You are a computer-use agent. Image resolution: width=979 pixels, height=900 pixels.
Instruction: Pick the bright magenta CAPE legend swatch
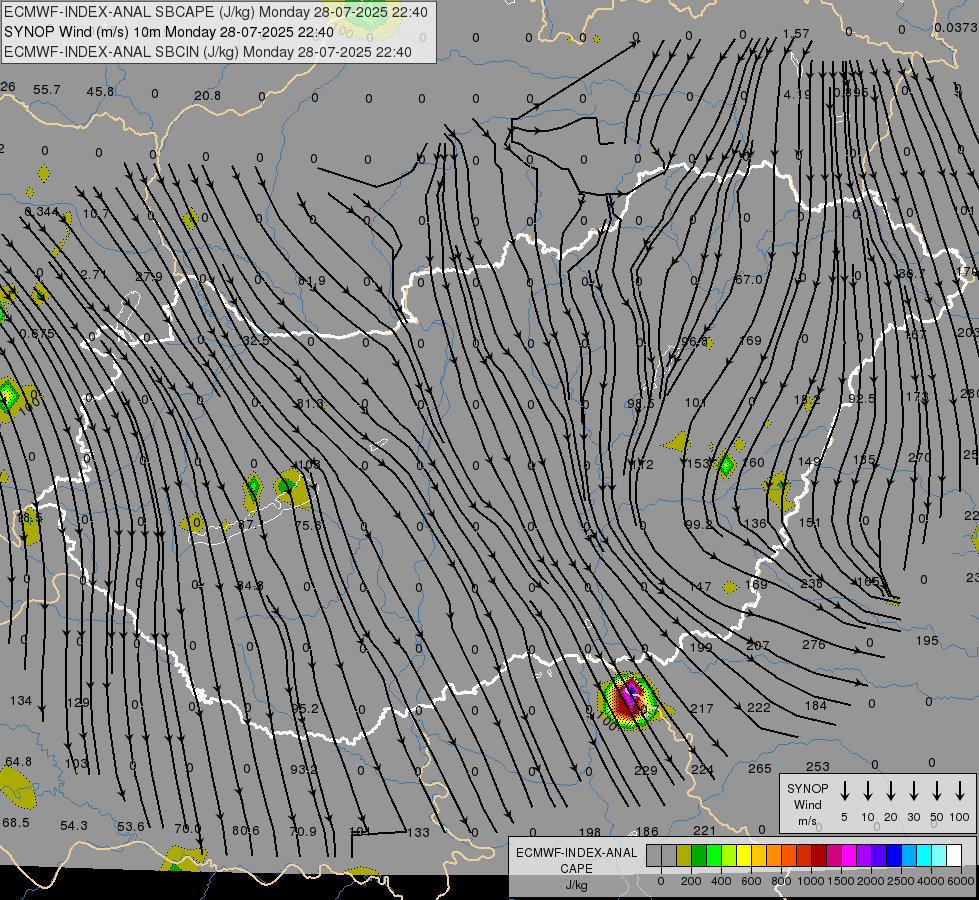849,856
